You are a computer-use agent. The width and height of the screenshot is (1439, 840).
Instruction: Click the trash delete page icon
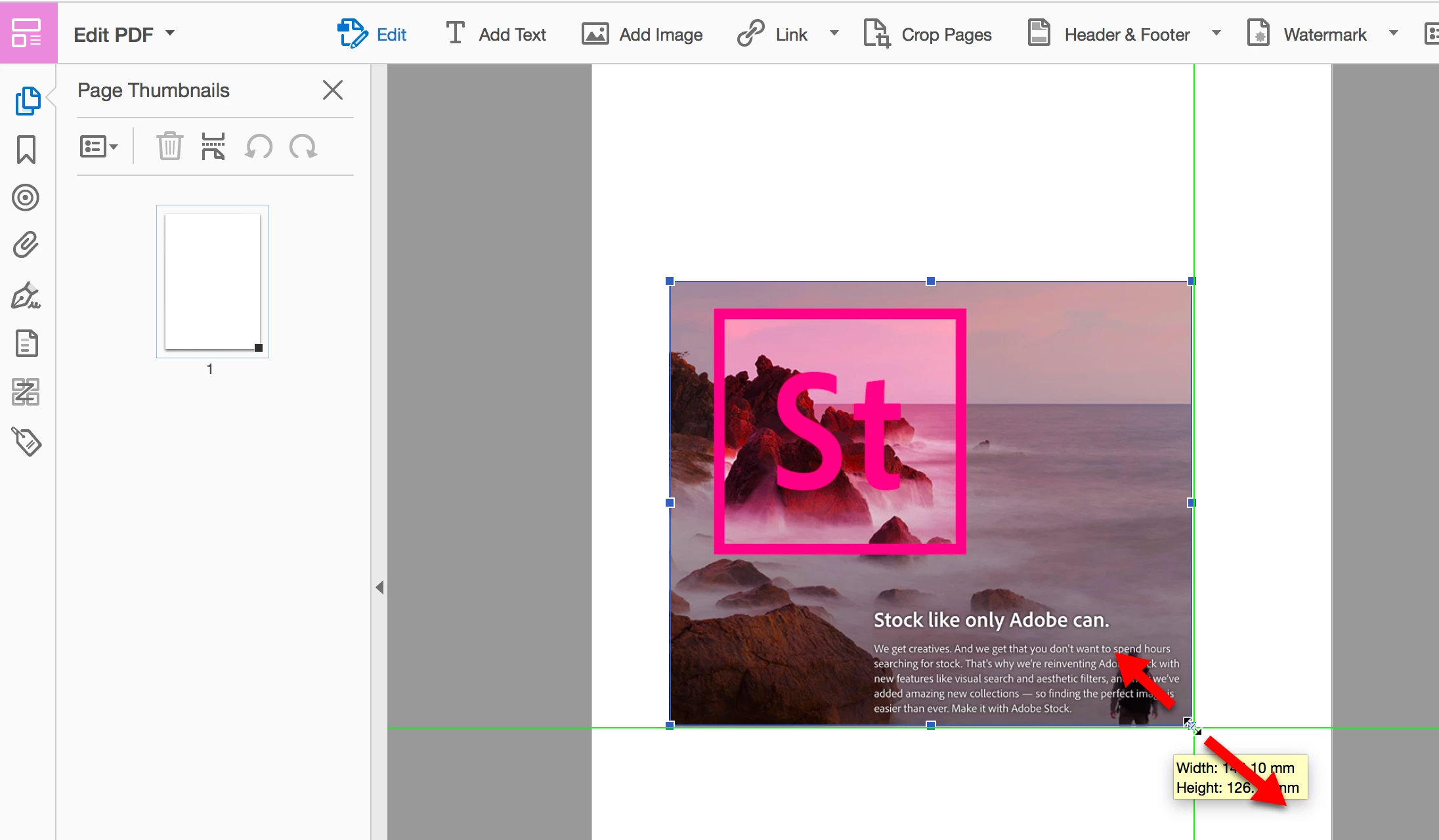click(169, 146)
